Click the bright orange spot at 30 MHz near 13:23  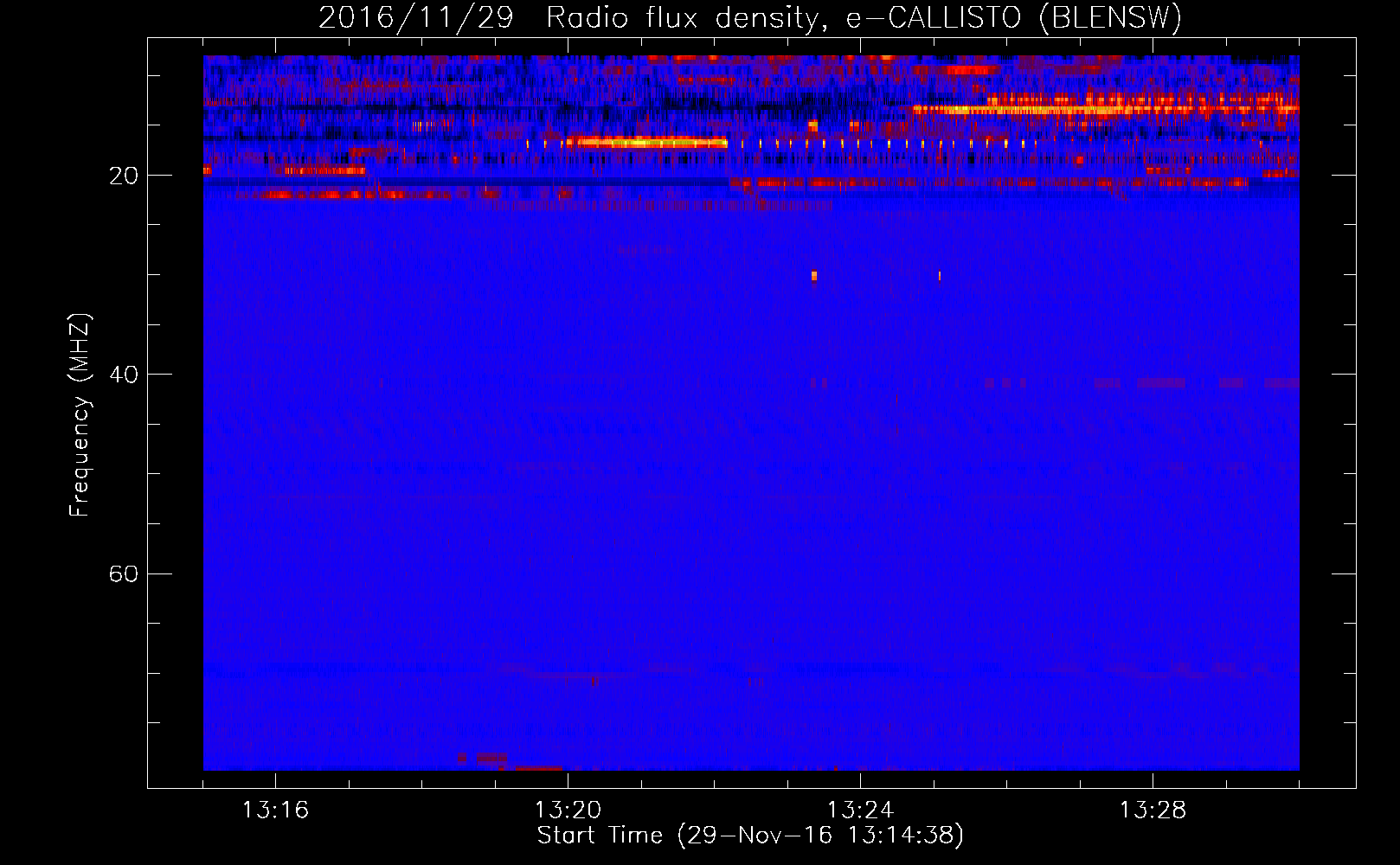click(x=814, y=277)
